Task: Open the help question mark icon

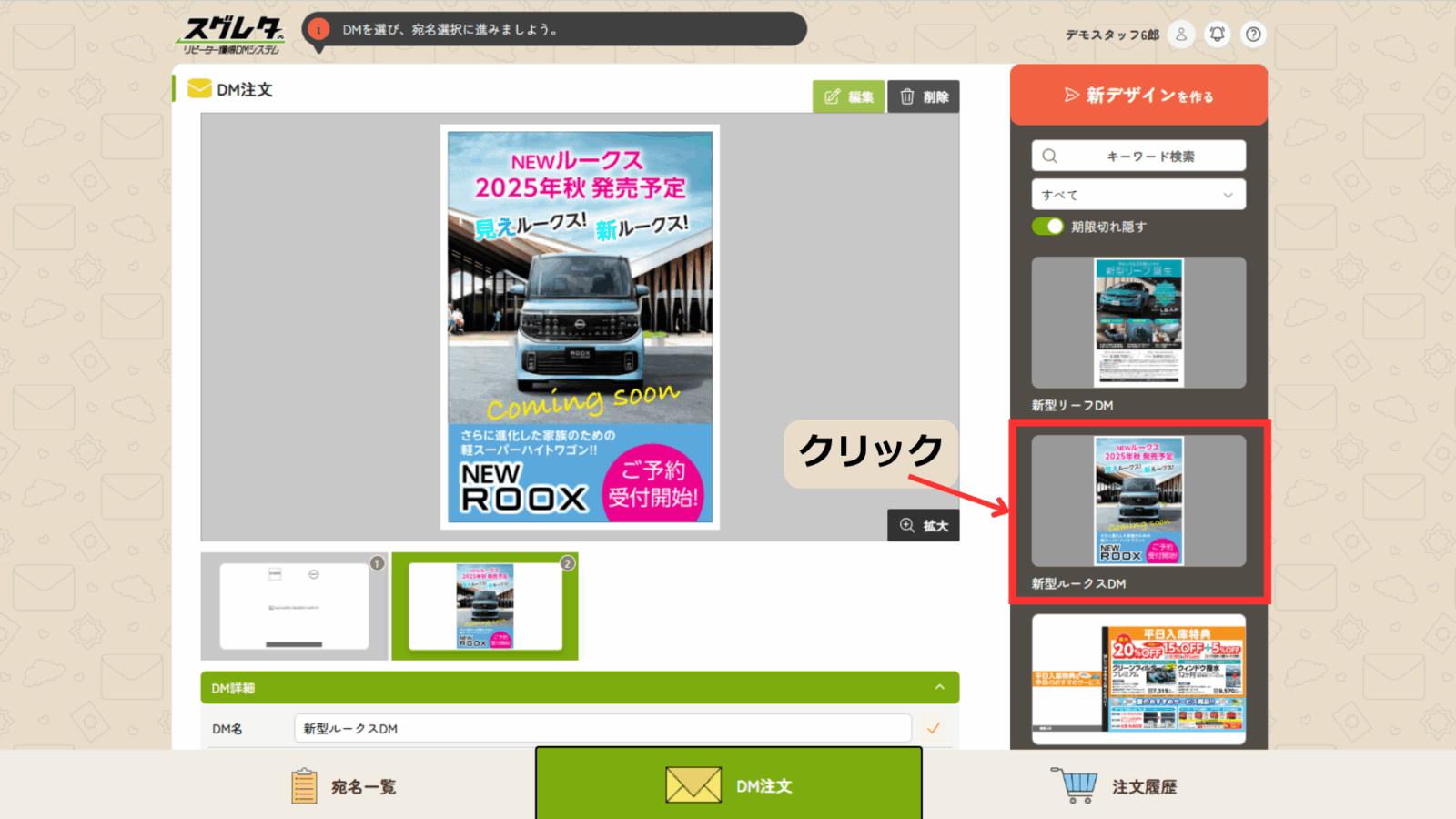Action: point(1253,35)
